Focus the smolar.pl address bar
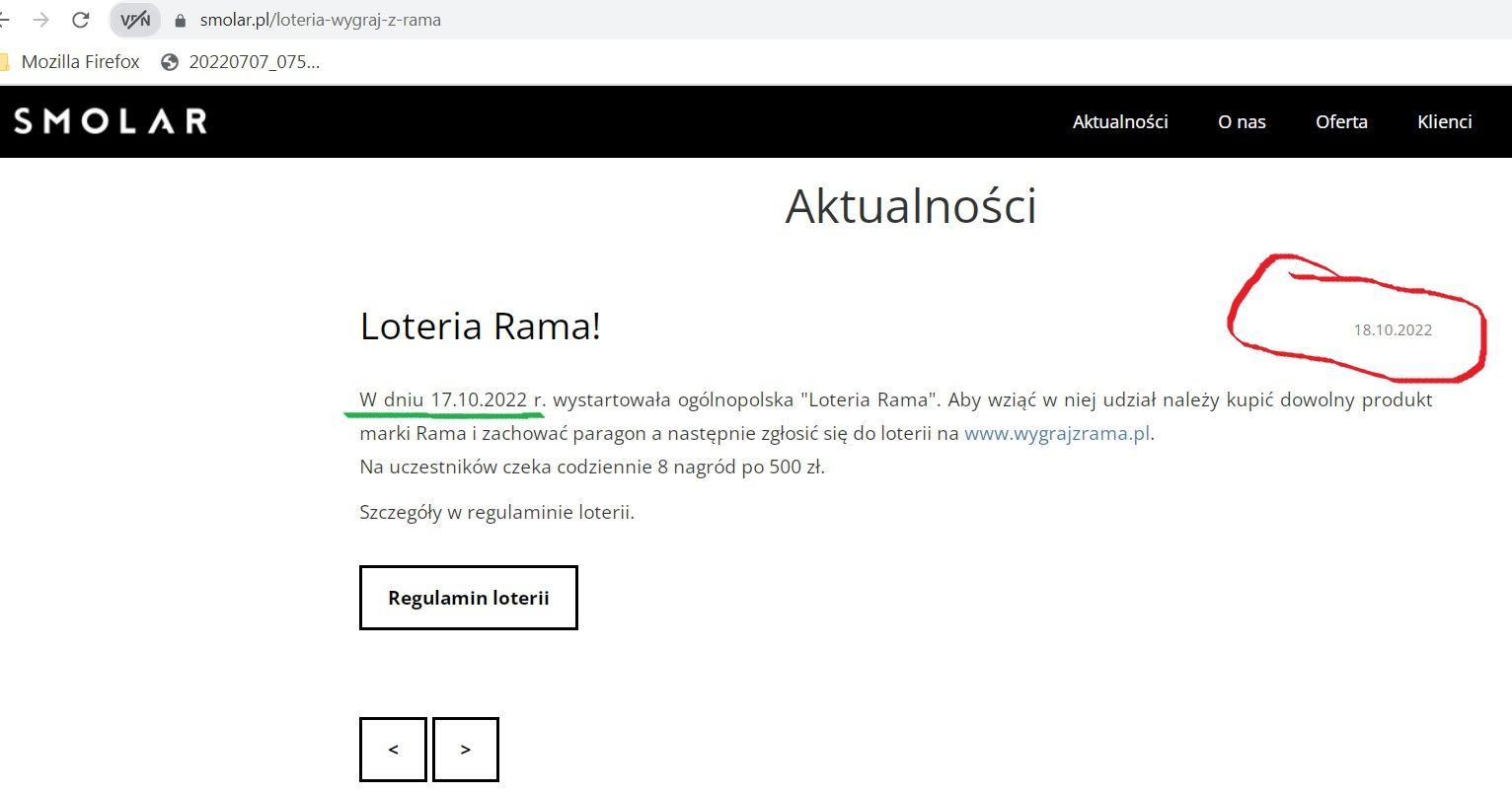Viewport: 1512px width, 794px height. 321,20
